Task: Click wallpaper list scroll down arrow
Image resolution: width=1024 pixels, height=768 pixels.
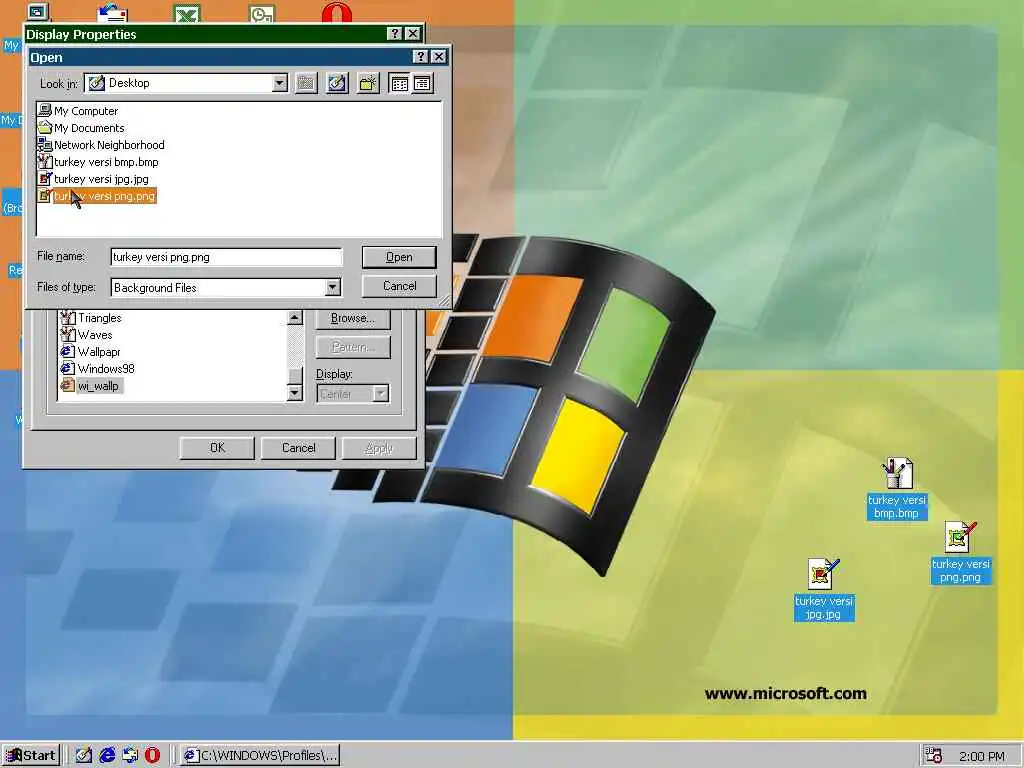Action: click(x=295, y=392)
